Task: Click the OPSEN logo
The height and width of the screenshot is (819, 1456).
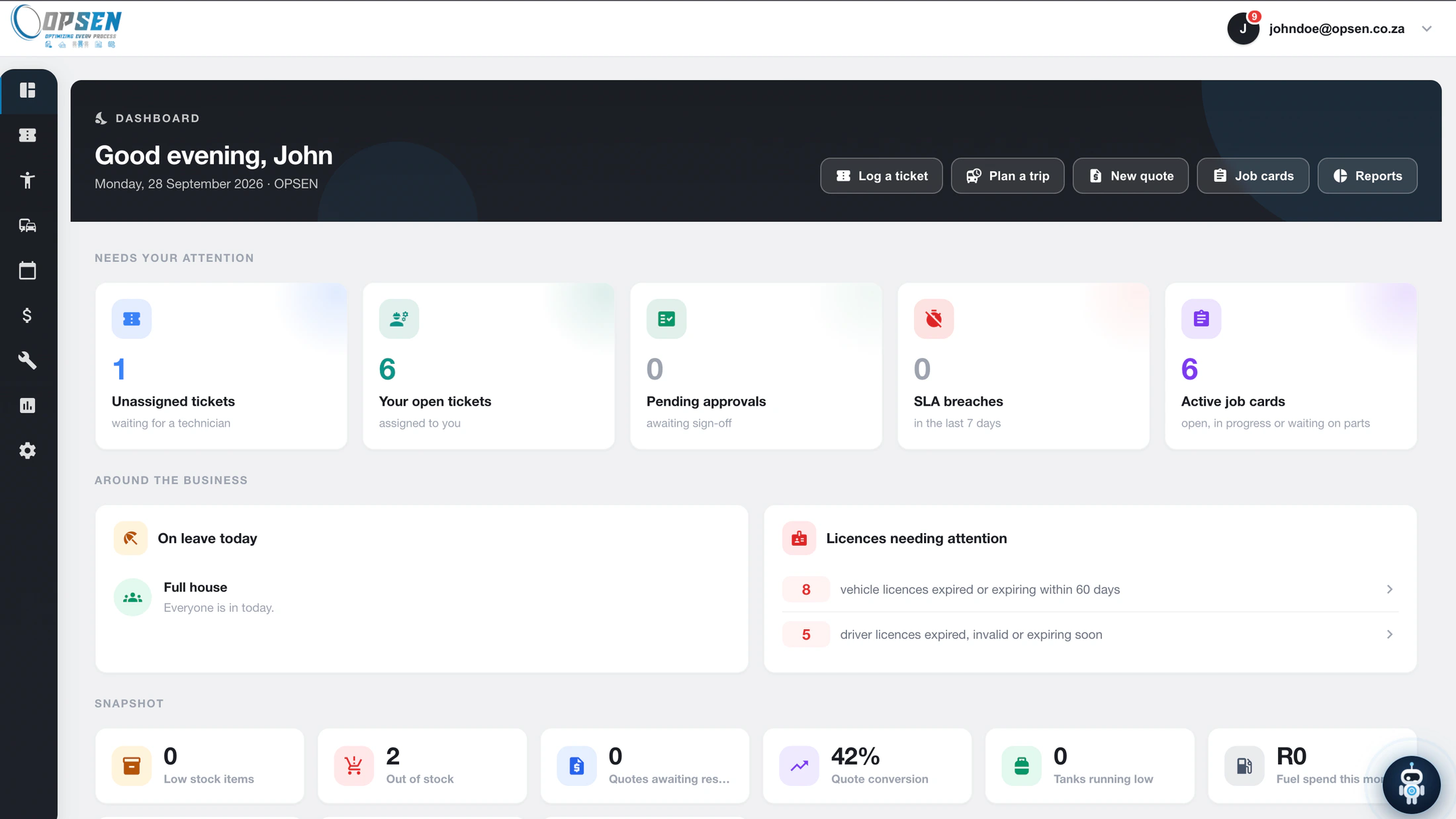Action: point(67,26)
